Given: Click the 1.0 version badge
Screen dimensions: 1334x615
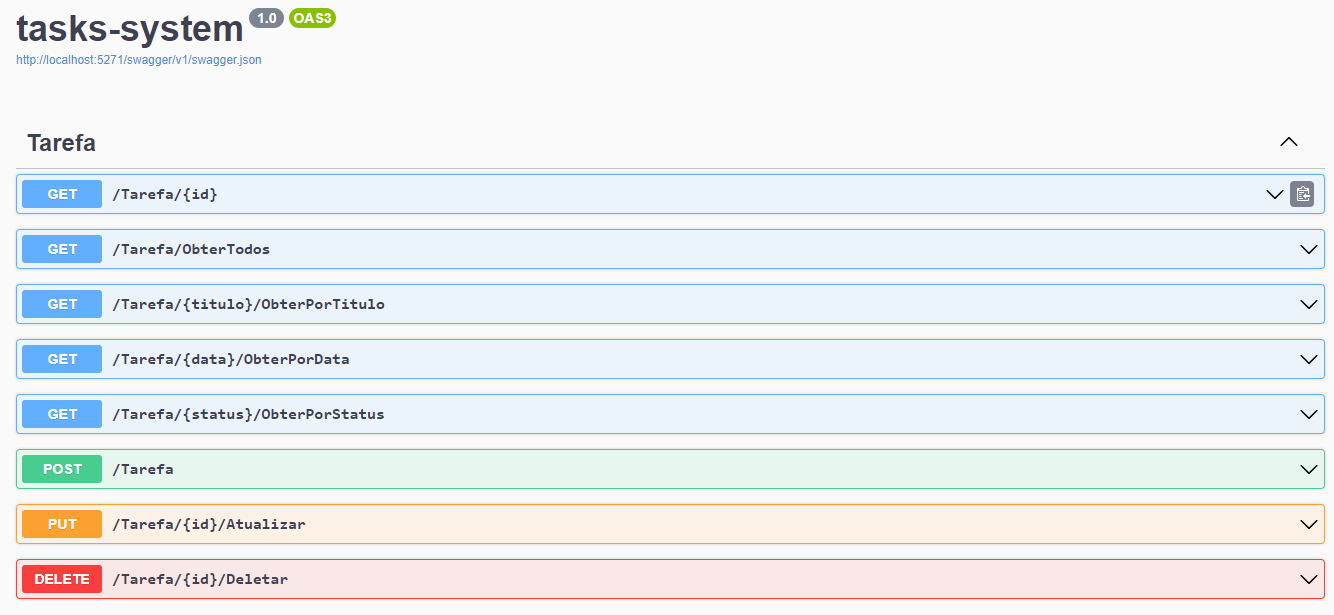Looking at the screenshot, I should pyautogui.click(x=265, y=17).
